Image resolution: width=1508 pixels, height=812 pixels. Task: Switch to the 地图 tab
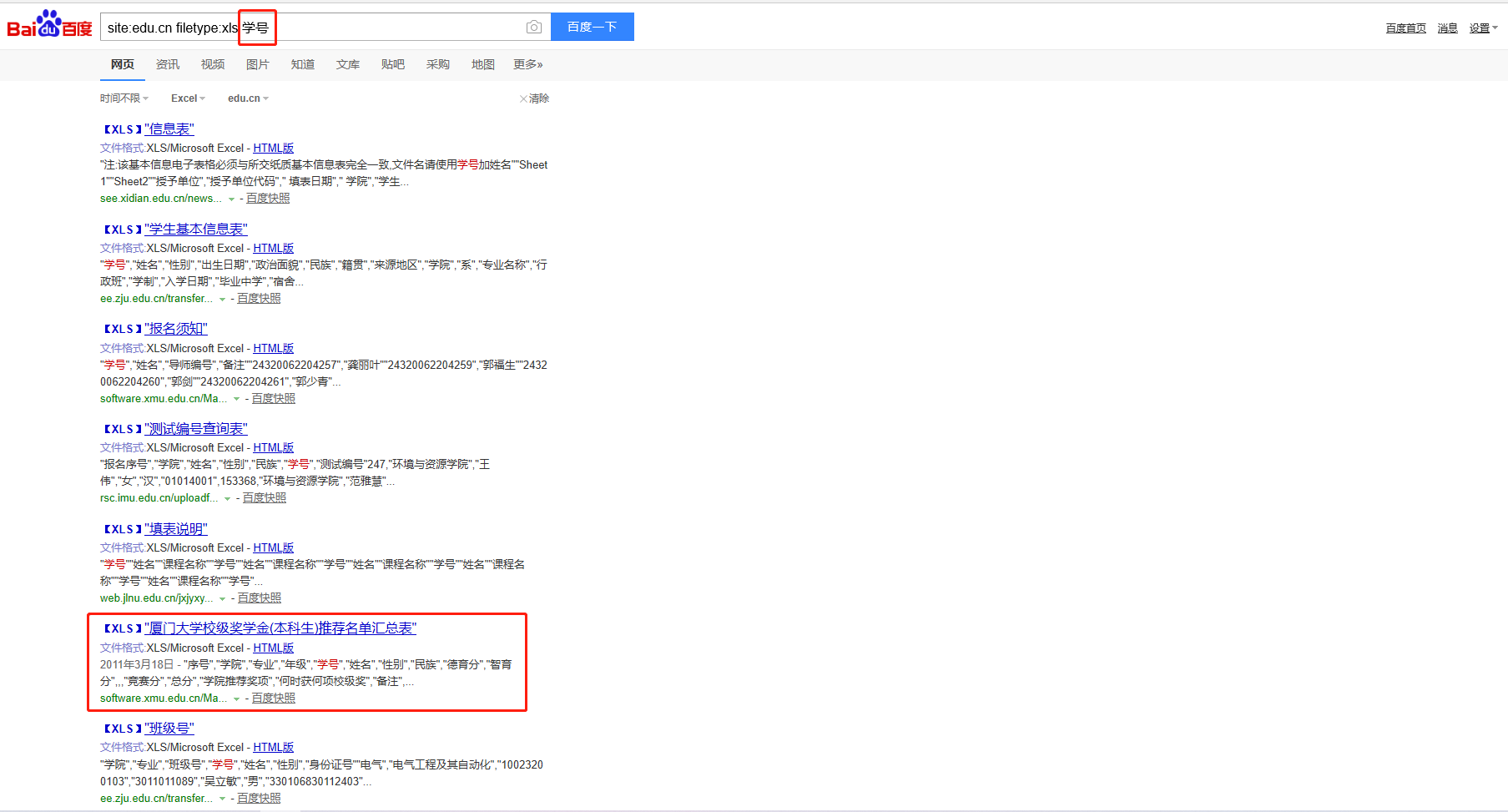(483, 64)
